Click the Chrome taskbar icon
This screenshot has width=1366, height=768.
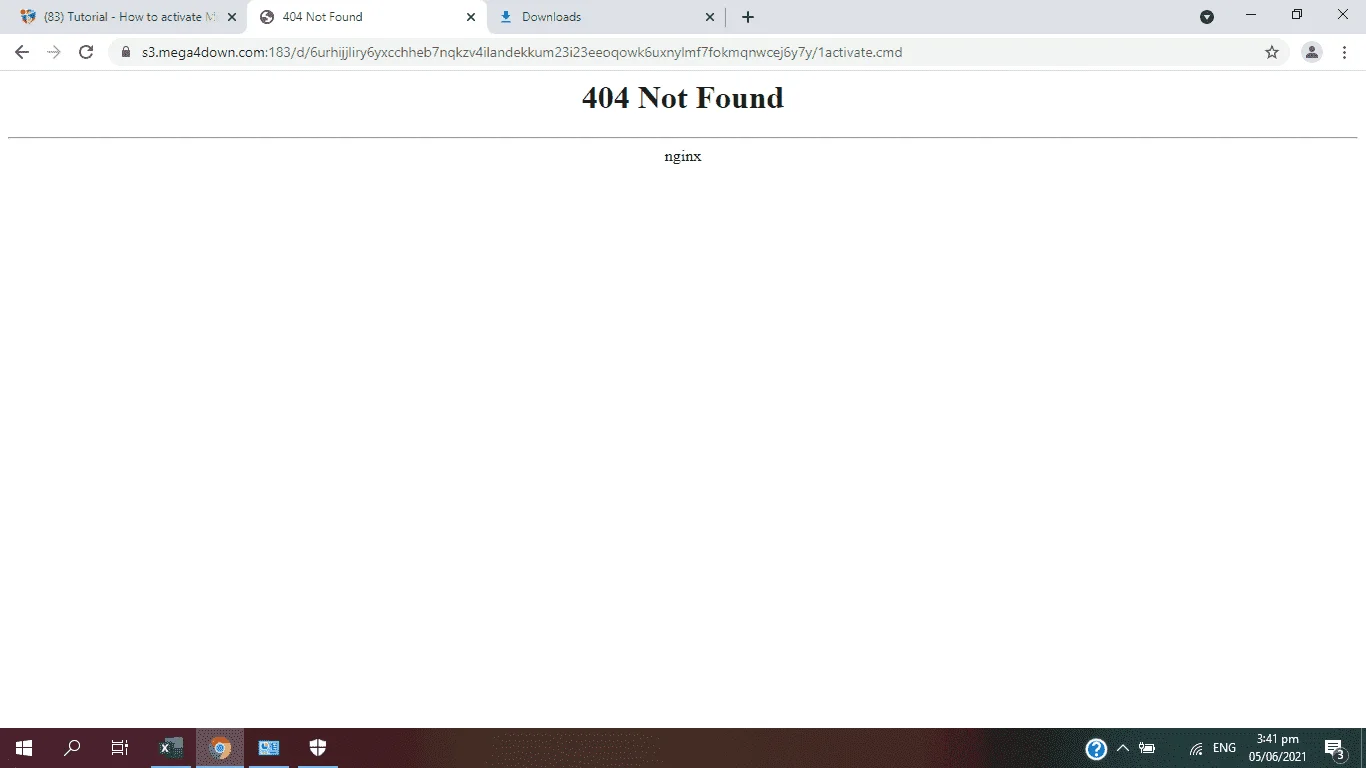click(x=220, y=748)
